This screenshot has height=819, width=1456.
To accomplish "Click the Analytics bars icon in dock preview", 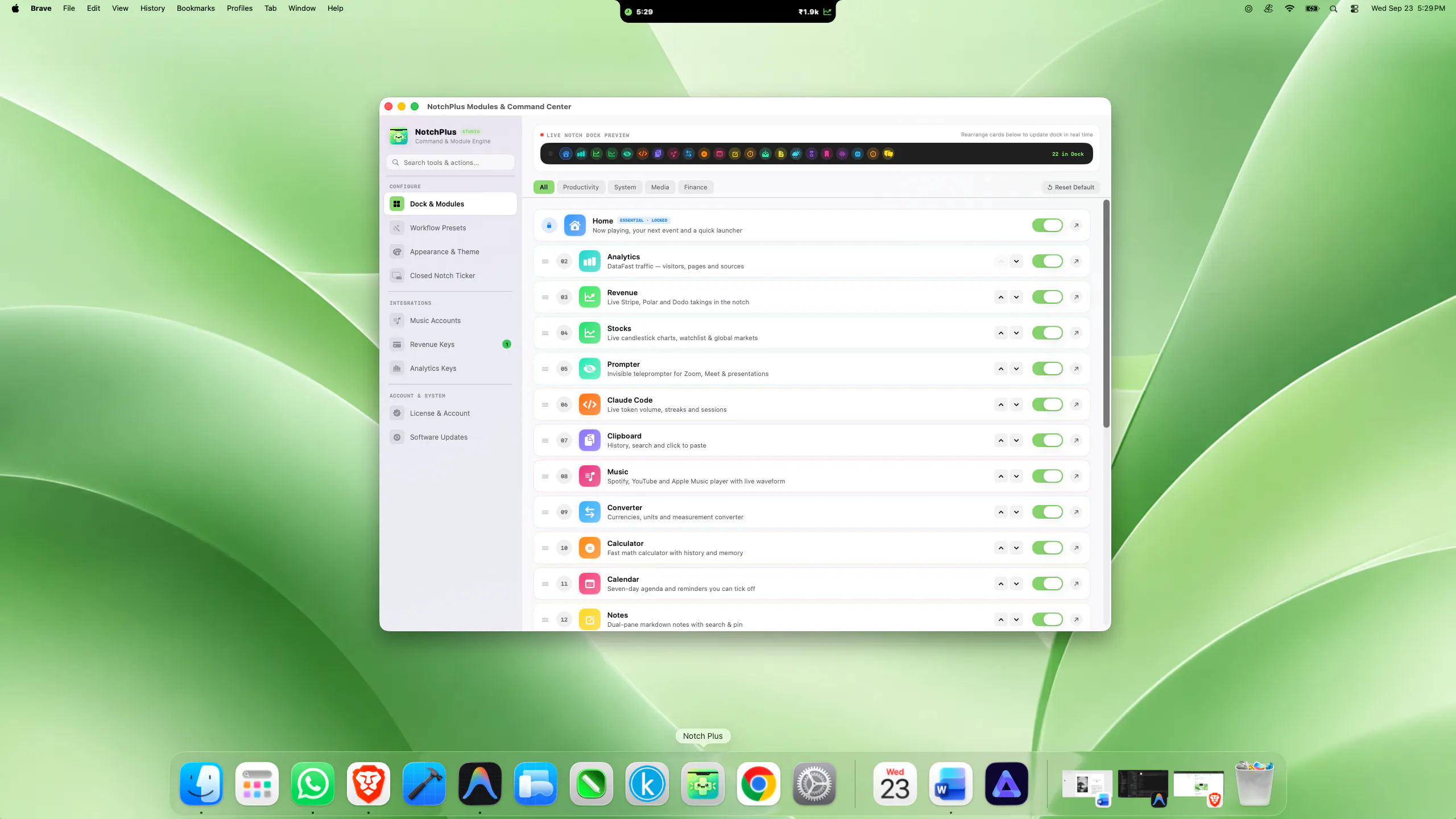I will pyautogui.click(x=581, y=154).
